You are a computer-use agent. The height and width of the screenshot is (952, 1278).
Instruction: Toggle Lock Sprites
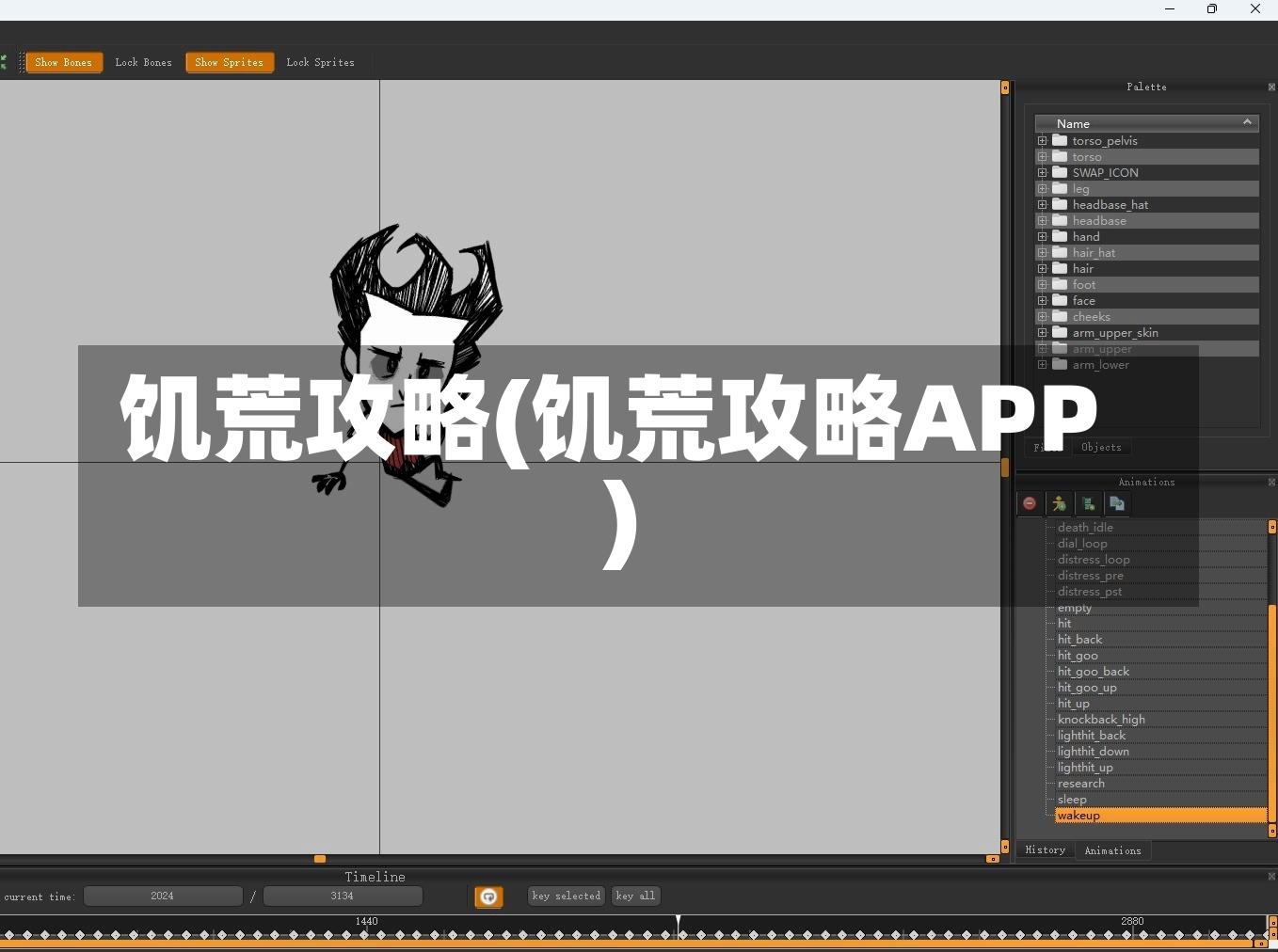tap(321, 62)
